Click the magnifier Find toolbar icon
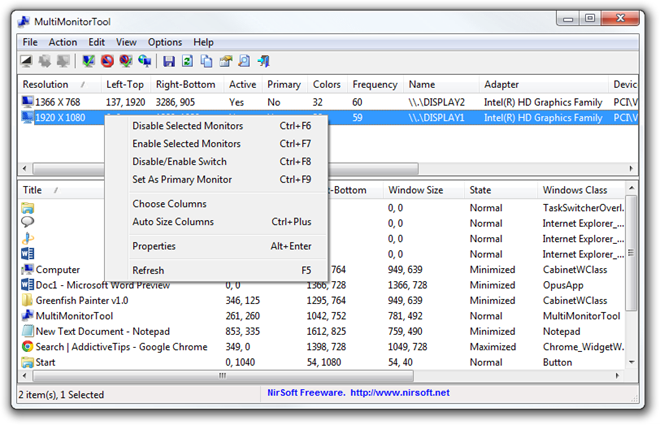This screenshot has width=660, height=425. [x=244, y=61]
